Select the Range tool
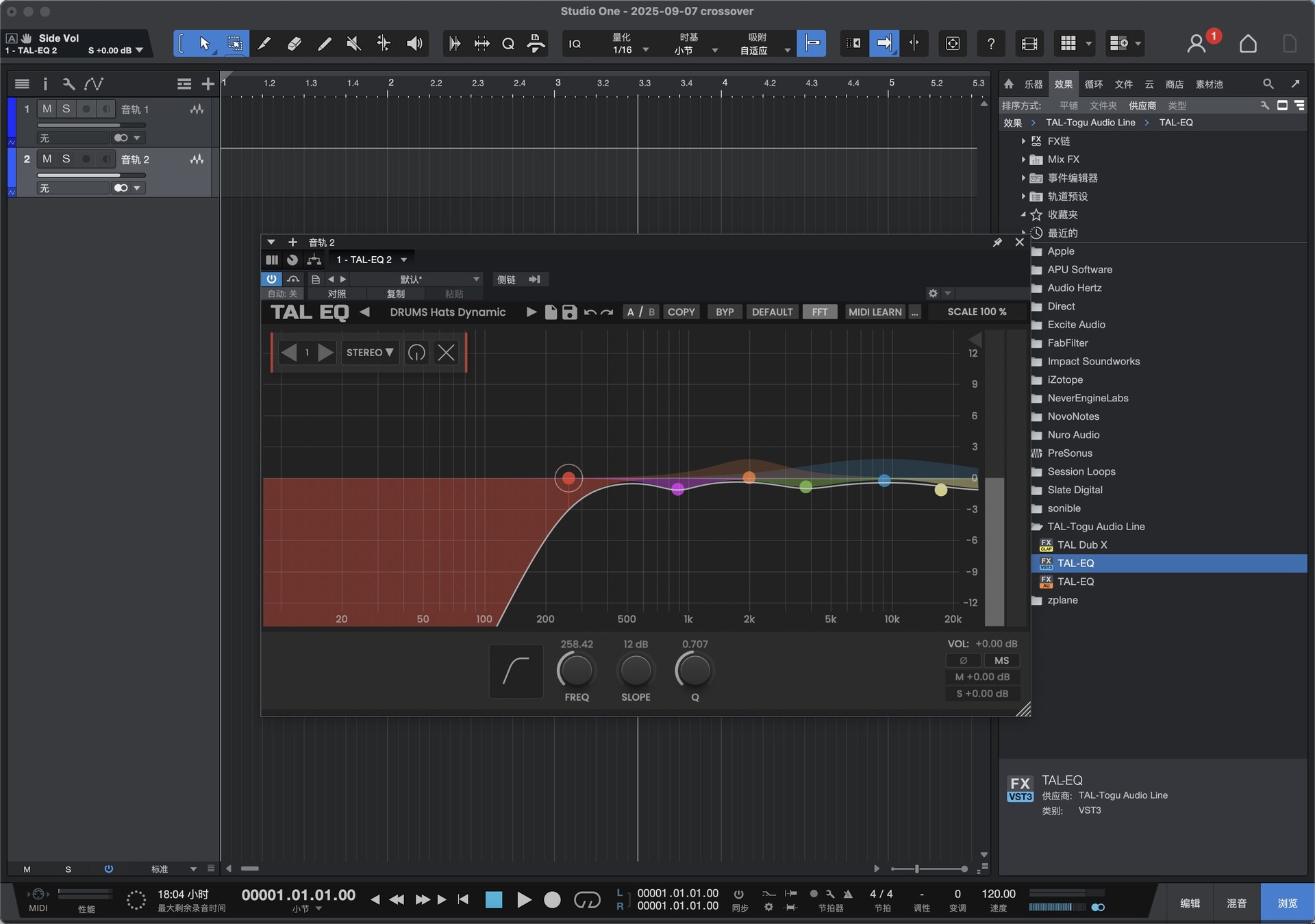1315x924 pixels. coord(234,44)
